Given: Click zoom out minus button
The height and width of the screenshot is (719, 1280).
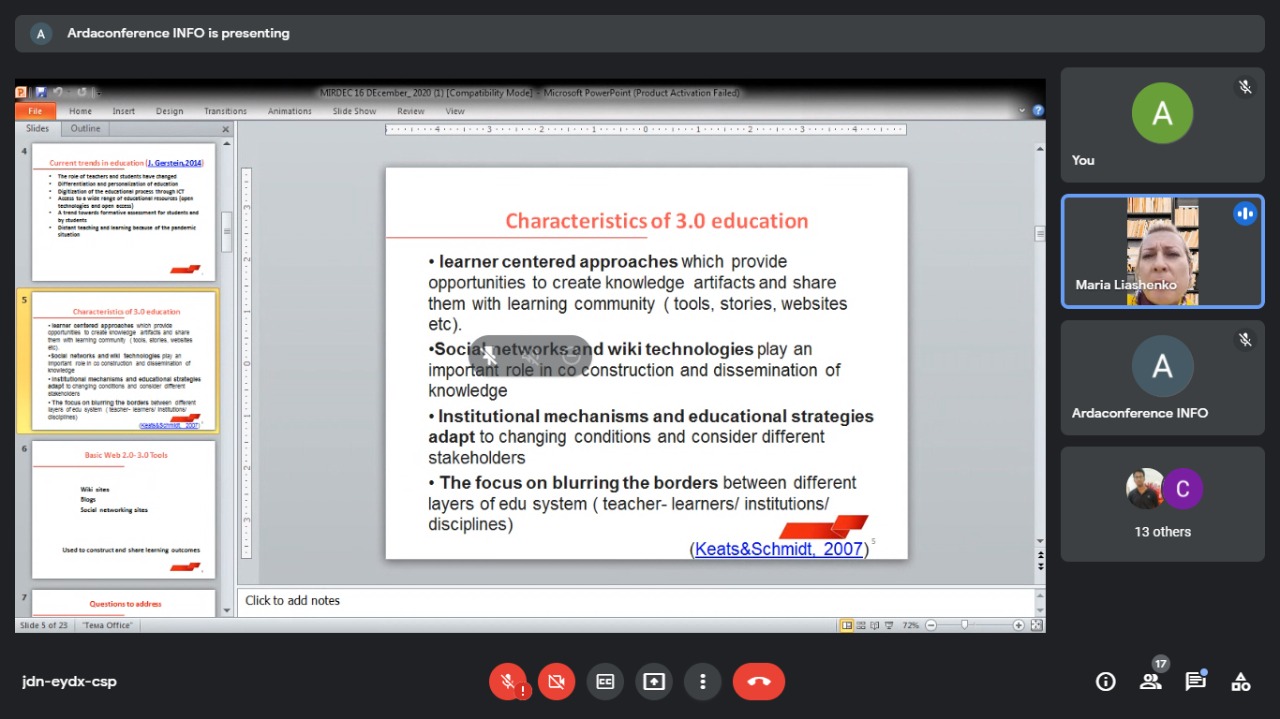Looking at the screenshot, I should [x=931, y=625].
